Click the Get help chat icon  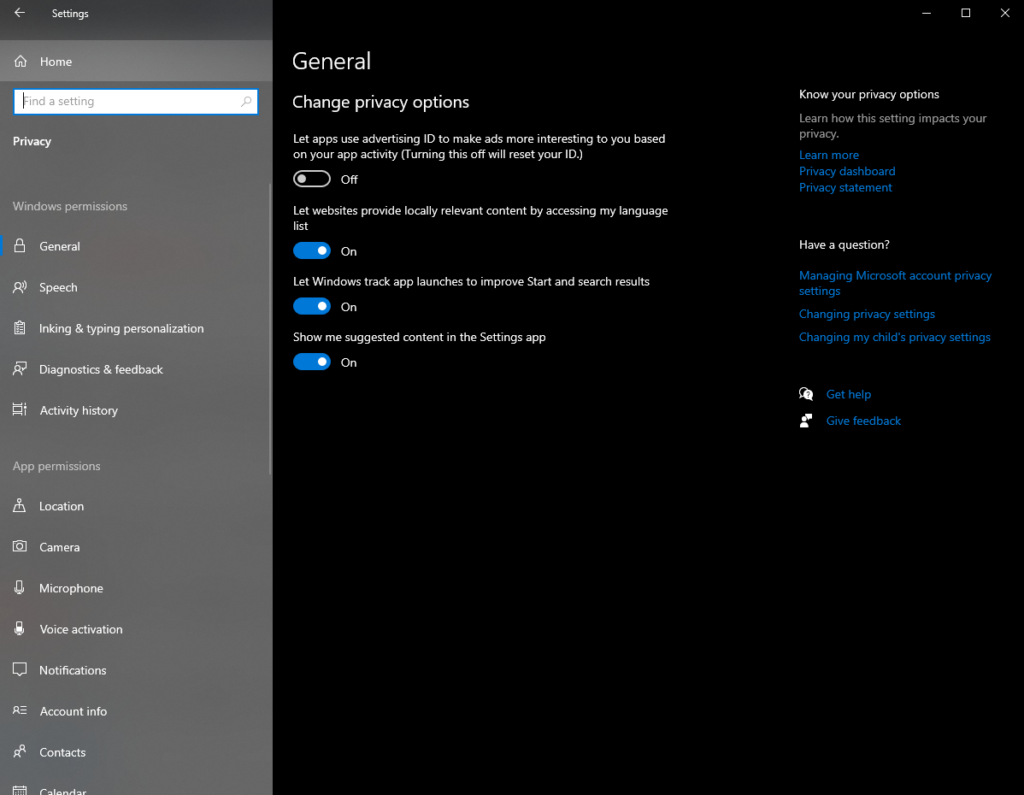tap(806, 394)
